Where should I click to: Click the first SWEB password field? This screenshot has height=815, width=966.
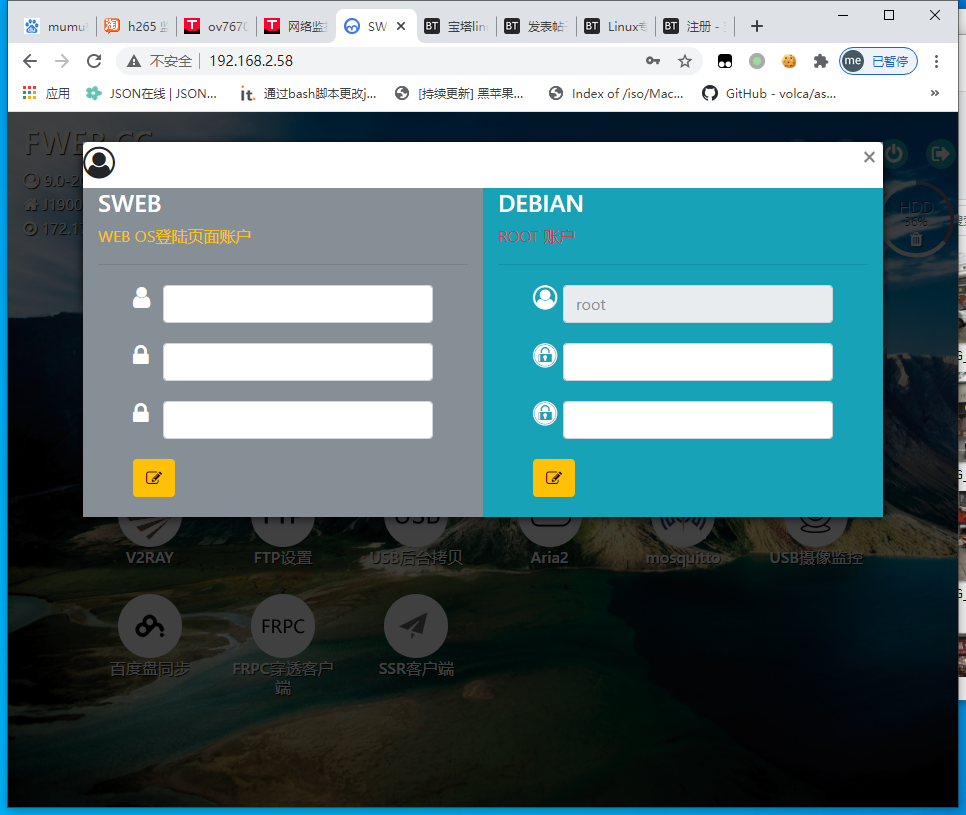click(298, 362)
